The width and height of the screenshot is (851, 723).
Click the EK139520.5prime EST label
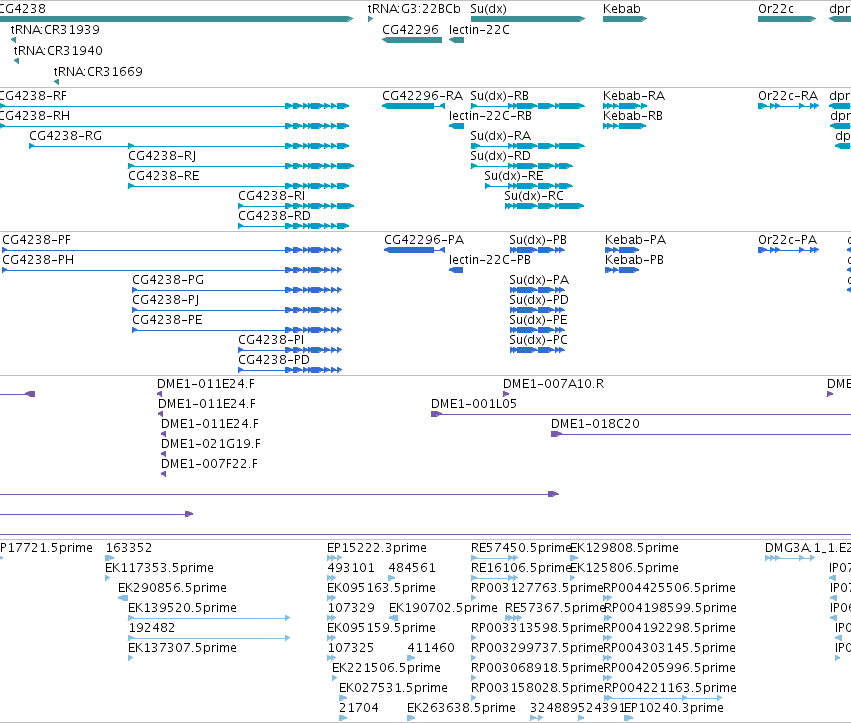tap(182, 608)
